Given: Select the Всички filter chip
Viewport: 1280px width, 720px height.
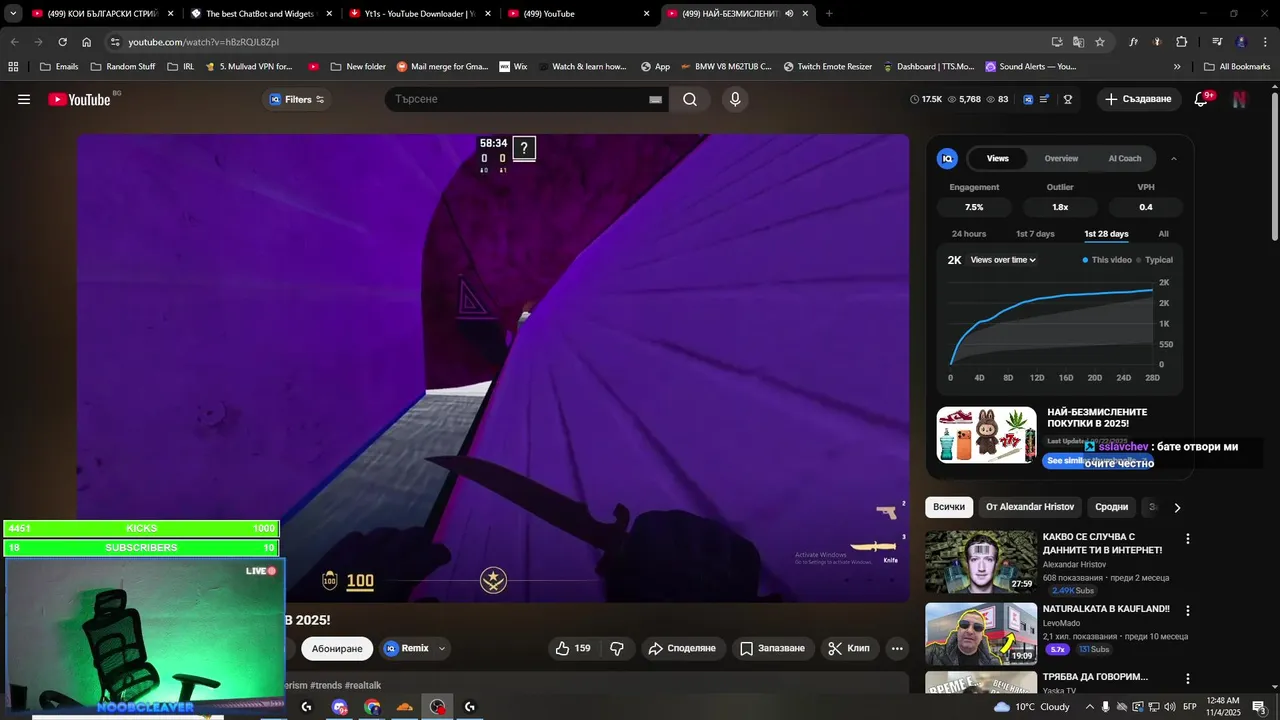Looking at the screenshot, I should [x=949, y=507].
